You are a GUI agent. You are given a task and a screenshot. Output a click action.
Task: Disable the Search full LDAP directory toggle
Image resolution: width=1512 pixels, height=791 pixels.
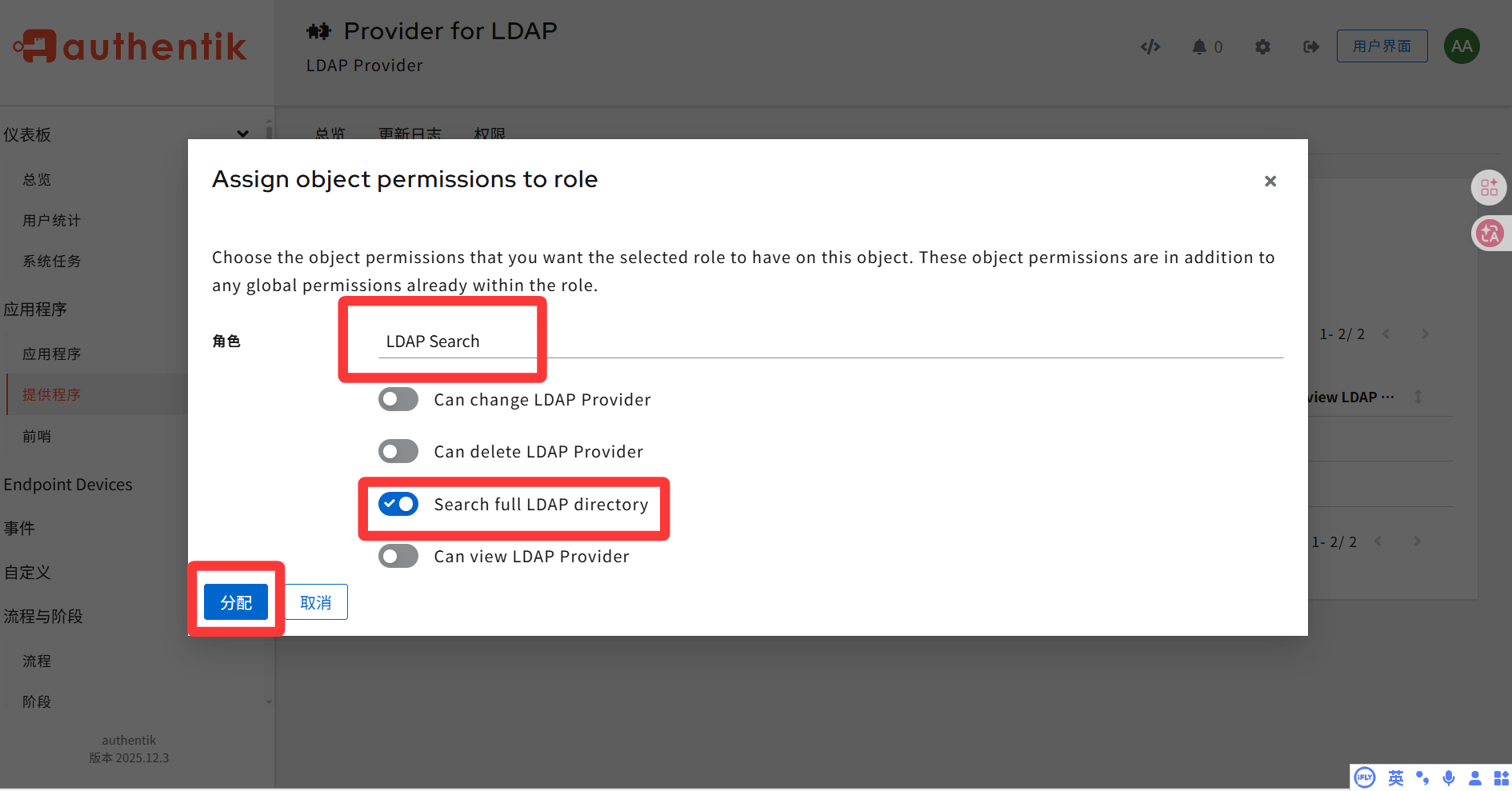pyautogui.click(x=398, y=504)
